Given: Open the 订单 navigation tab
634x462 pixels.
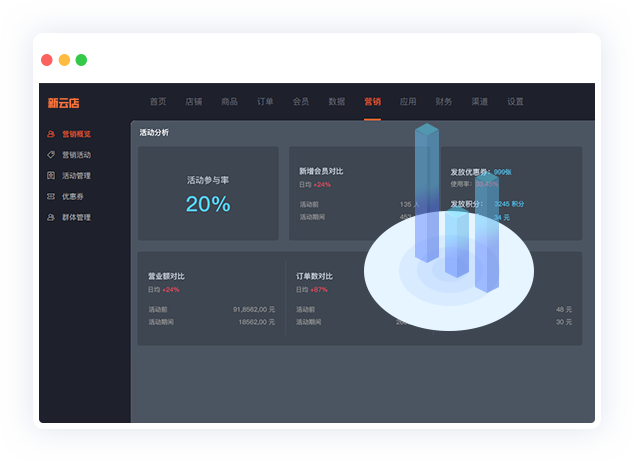Looking at the screenshot, I should (x=265, y=102).
